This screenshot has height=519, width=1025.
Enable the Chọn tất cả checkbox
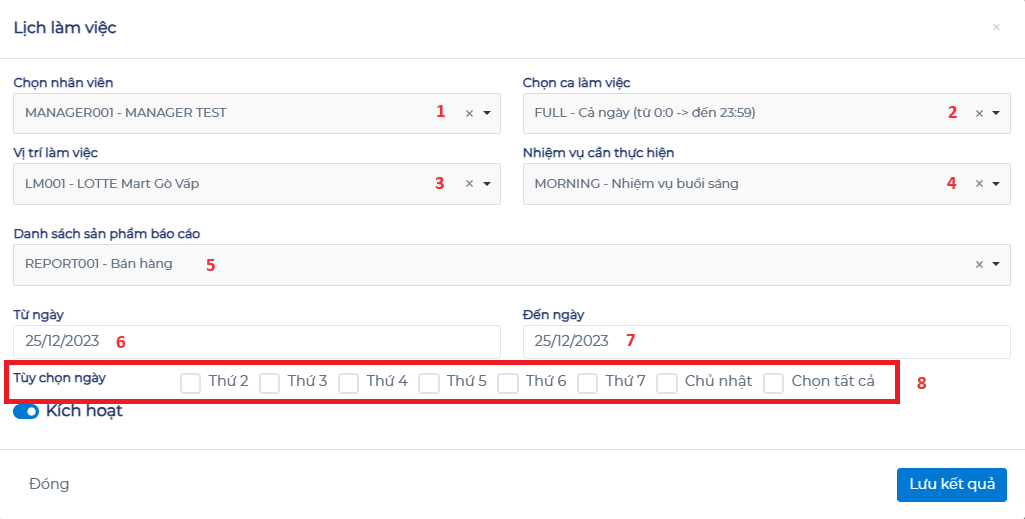tap(773, 382)
